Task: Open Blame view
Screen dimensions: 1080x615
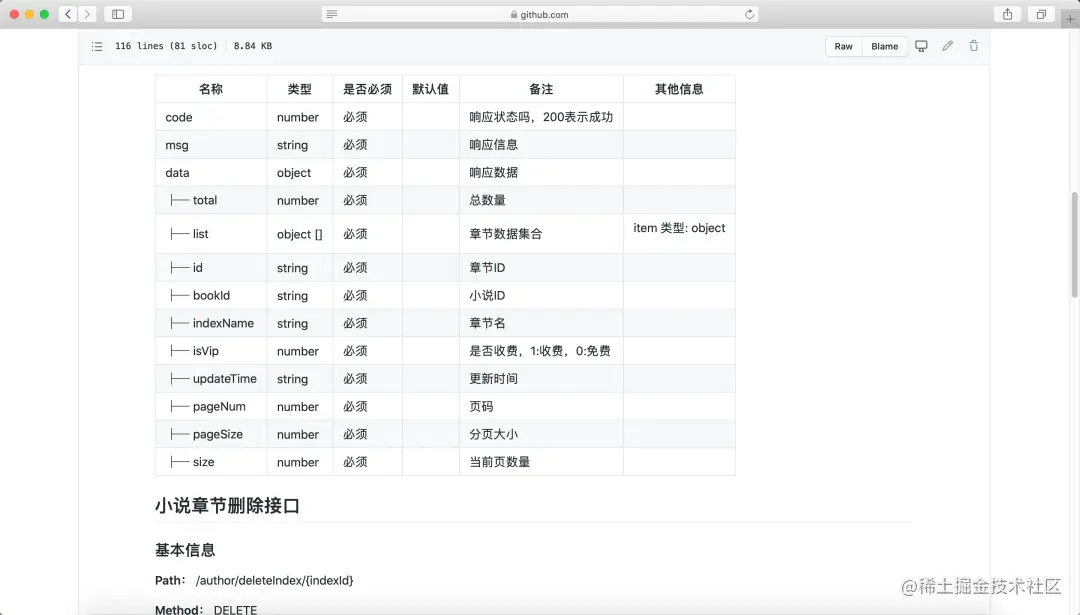Action: pos(884,46)
